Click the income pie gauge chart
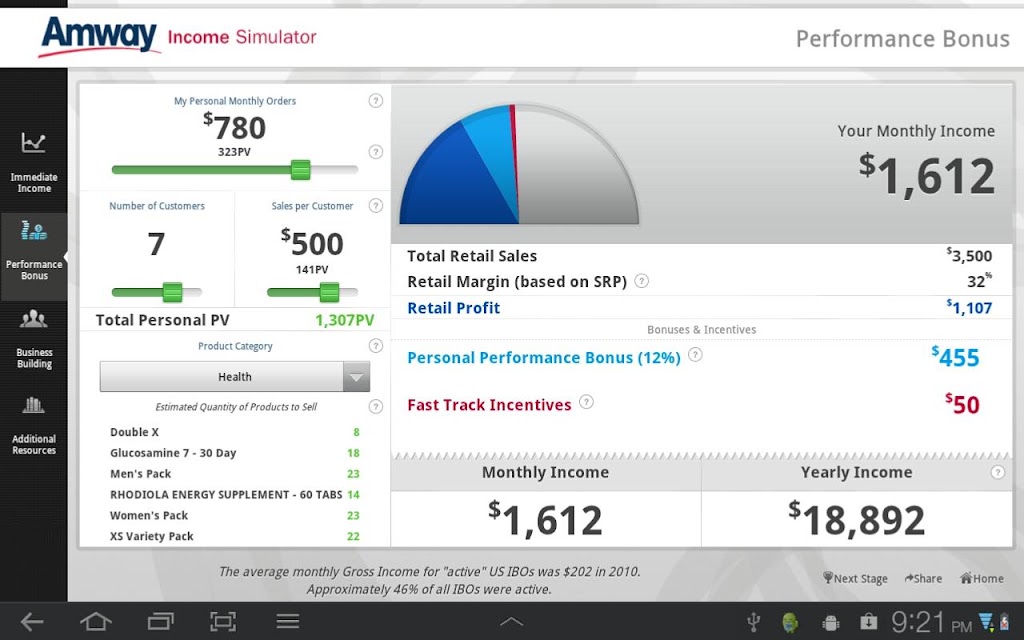The width and height of the screenshot is (1024, 640). pyautogui.click(x=519, y=165)
